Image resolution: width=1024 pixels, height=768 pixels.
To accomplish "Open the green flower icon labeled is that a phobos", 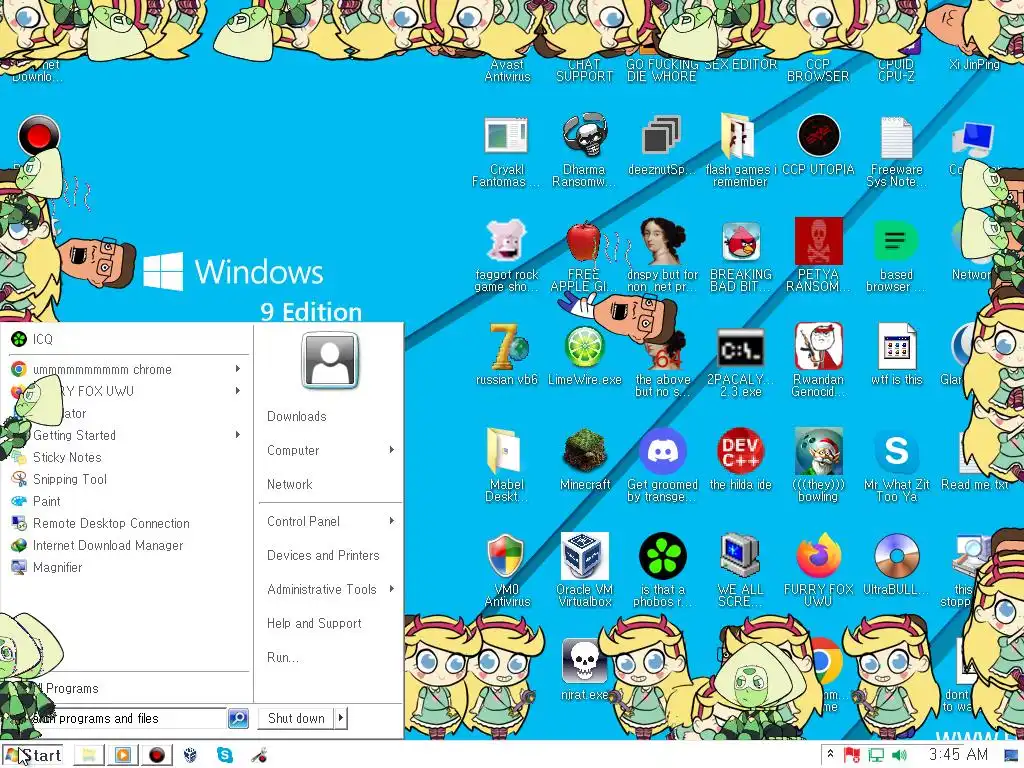I will (x=662, y=556).
